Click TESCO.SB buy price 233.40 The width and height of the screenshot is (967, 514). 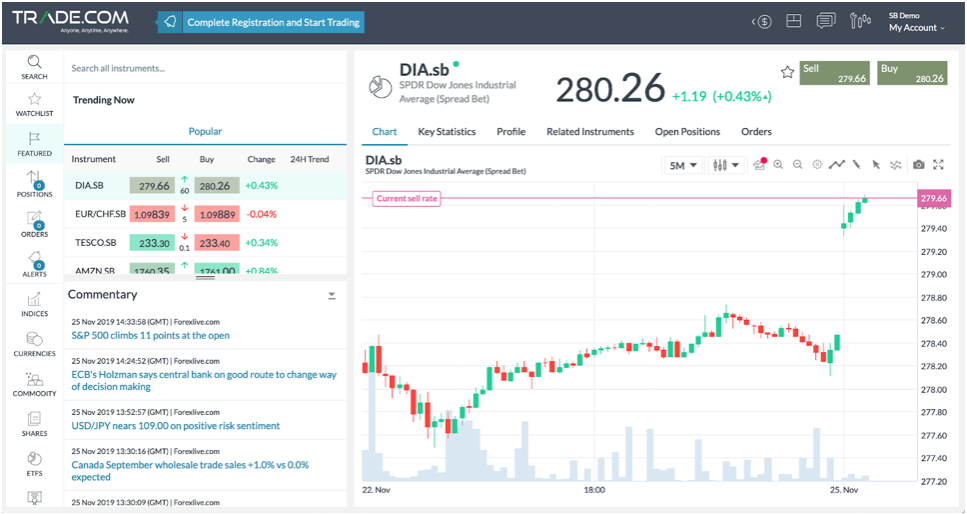pyautogui.click(x=216, y=243)
